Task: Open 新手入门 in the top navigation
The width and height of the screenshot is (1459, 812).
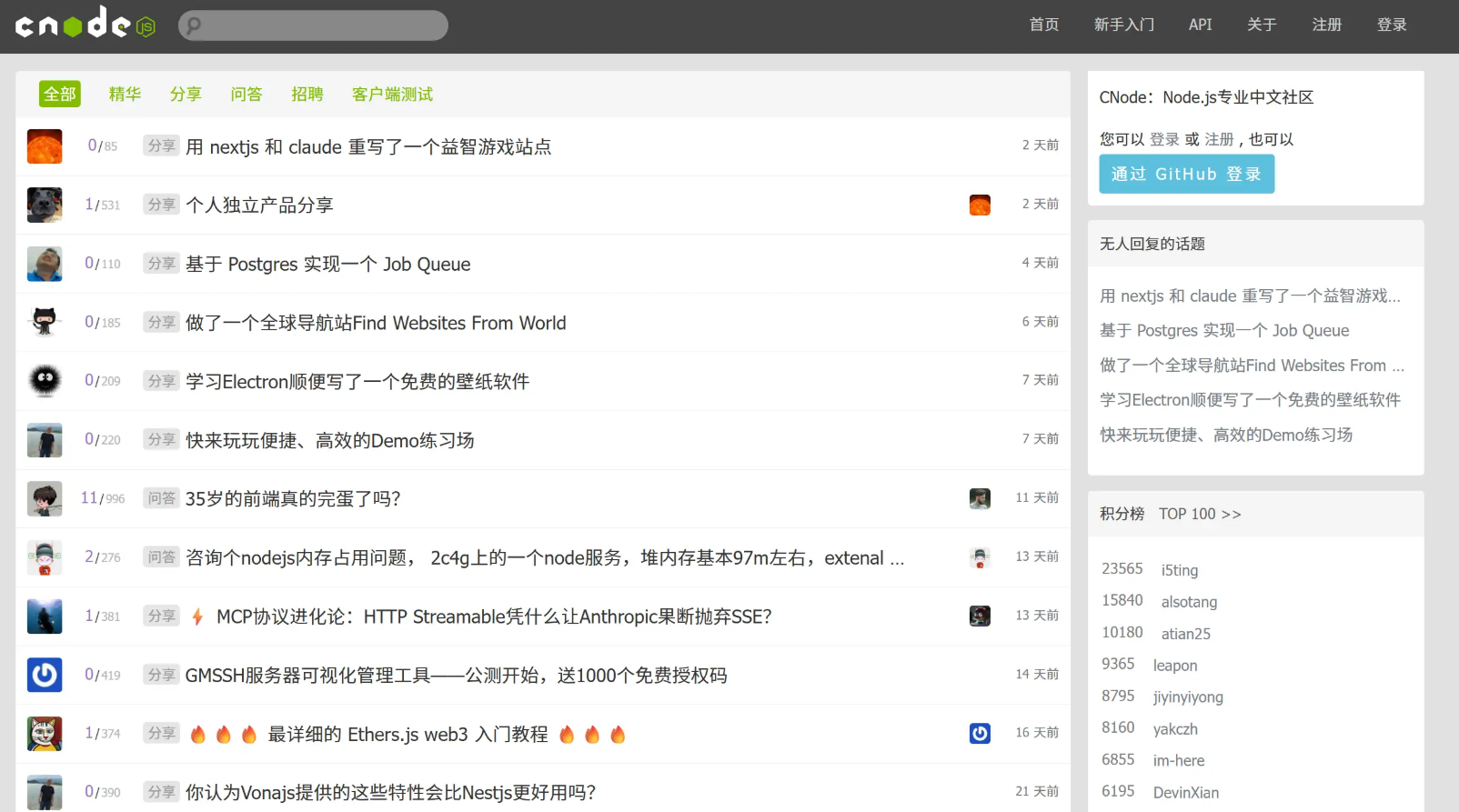Action: (x=1123, y=25)
